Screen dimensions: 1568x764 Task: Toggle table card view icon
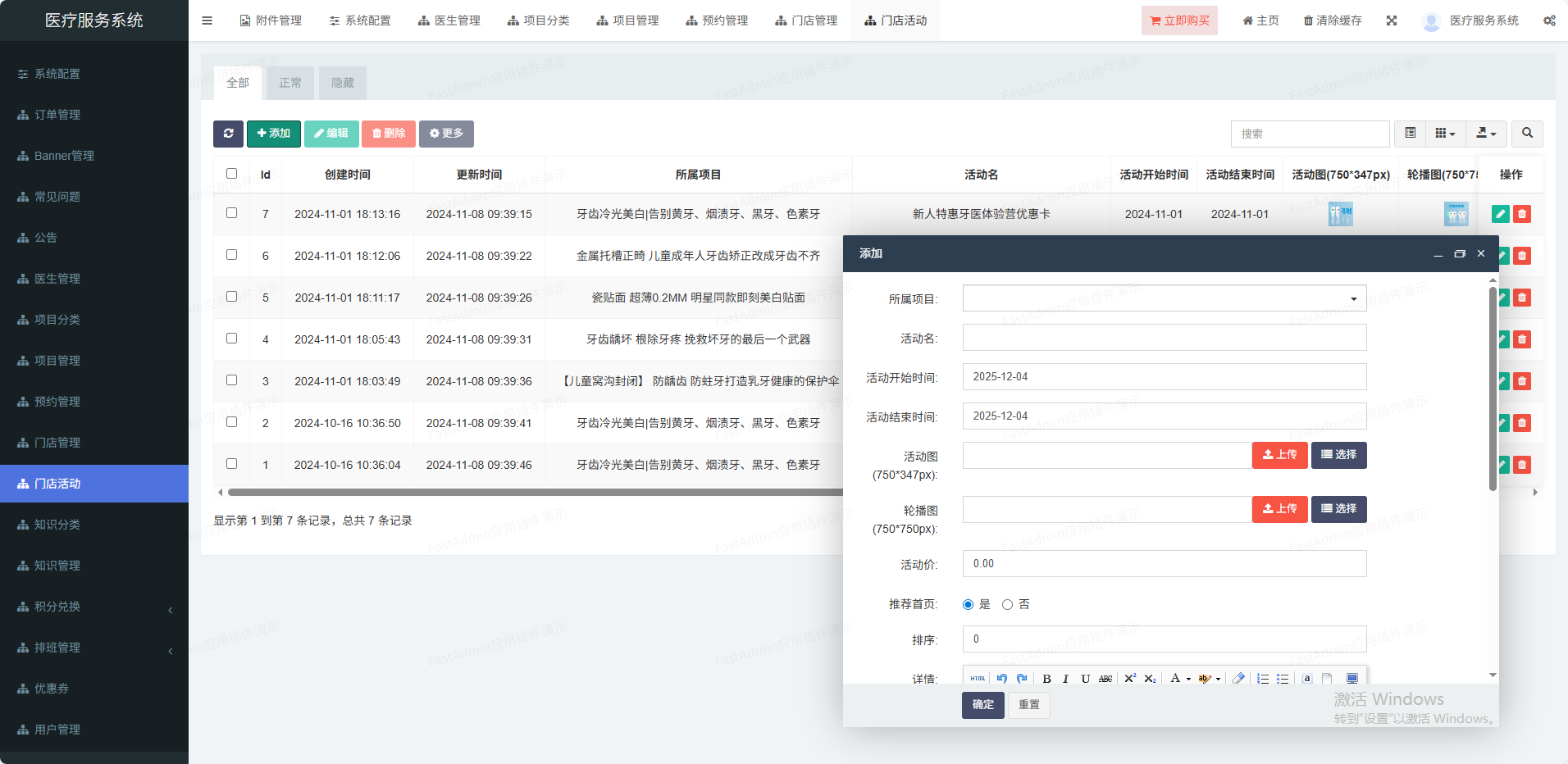coord(1411,134)
